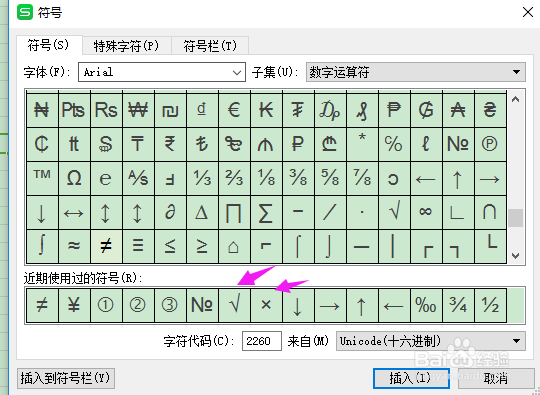Pick the two-thirds ⅔ fraction

click(x=234, y=178)
